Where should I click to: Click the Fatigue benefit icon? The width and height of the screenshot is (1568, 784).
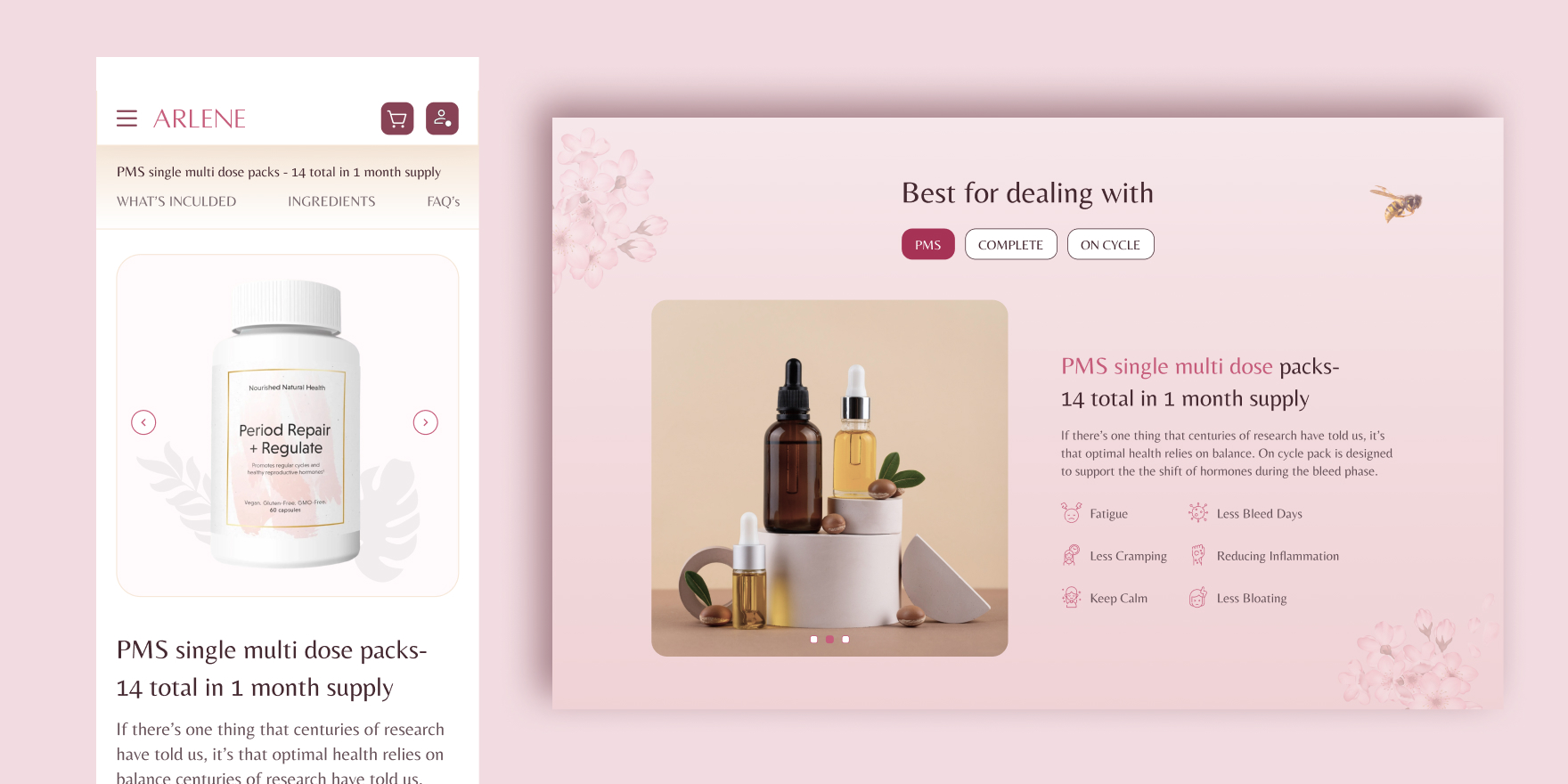coord(1071,513)
